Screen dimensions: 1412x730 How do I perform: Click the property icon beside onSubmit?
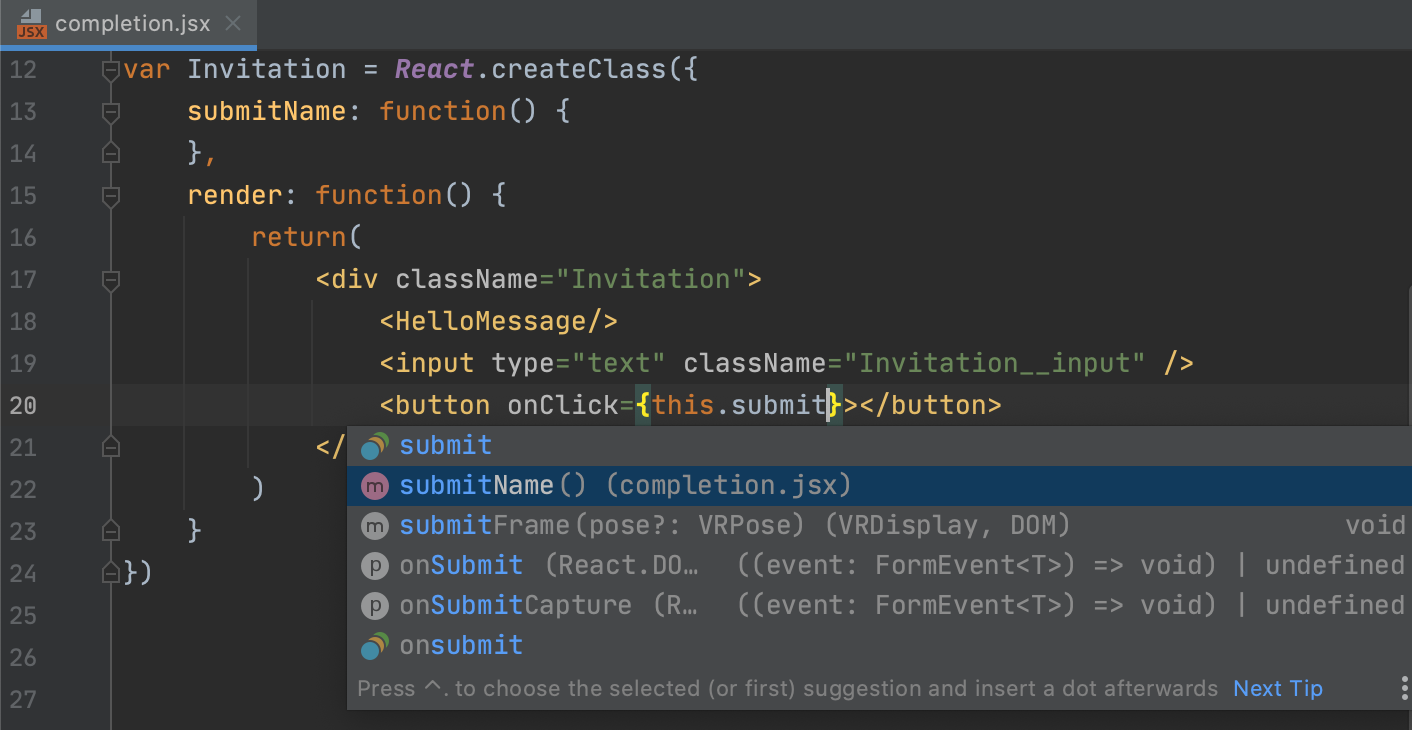(x=374, y=564)
